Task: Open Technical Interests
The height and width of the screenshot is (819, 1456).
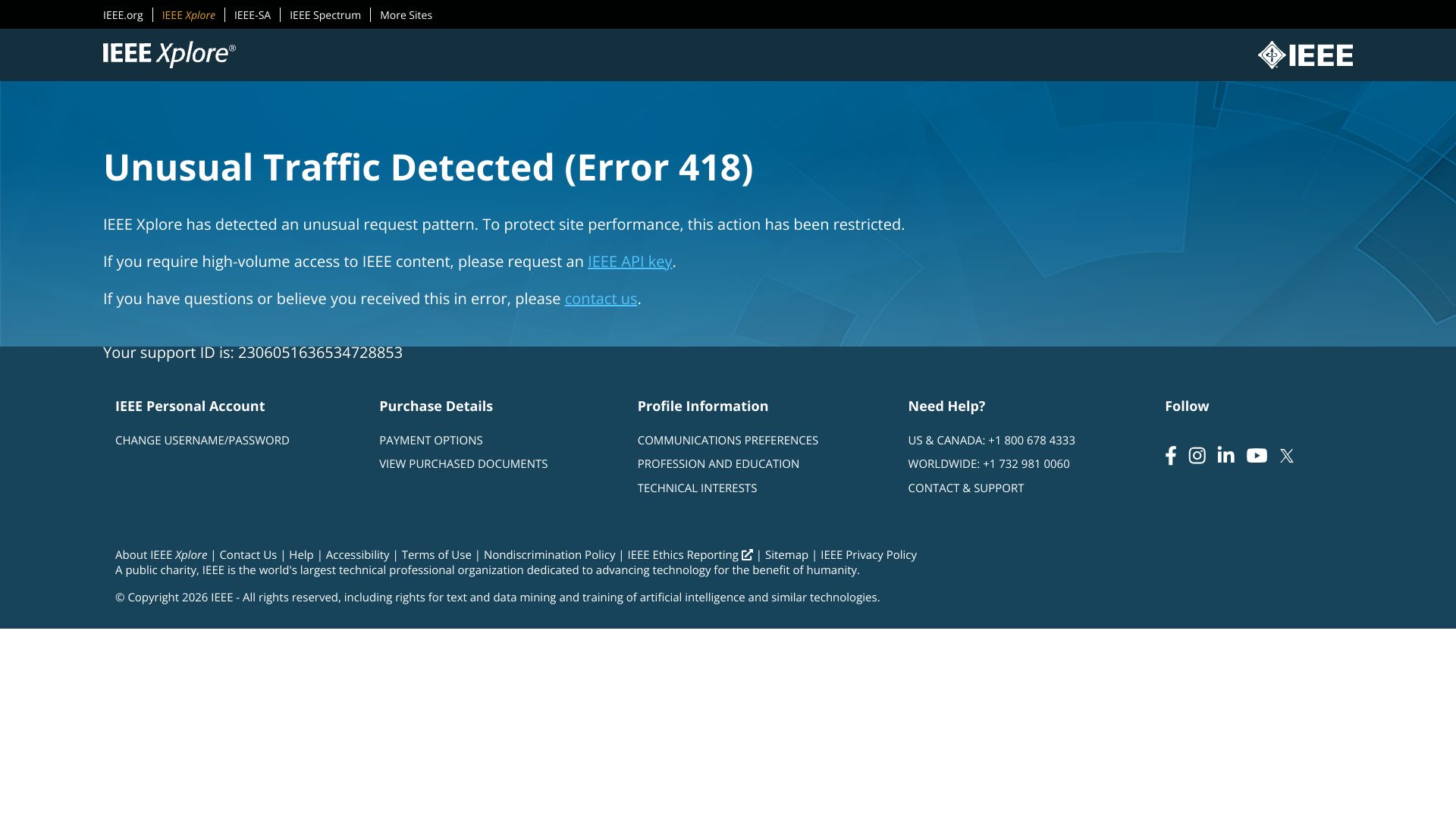Action: point(697,488)
